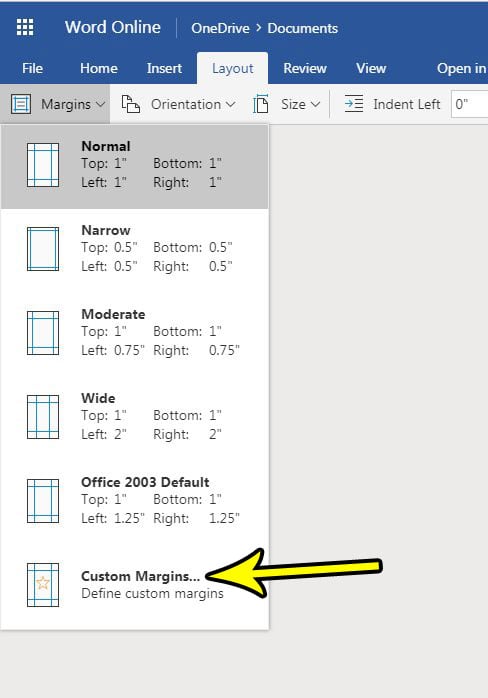Switch to the Review tab
The height and width of the screenshot is (698, 488).
(x=305, y=68)
